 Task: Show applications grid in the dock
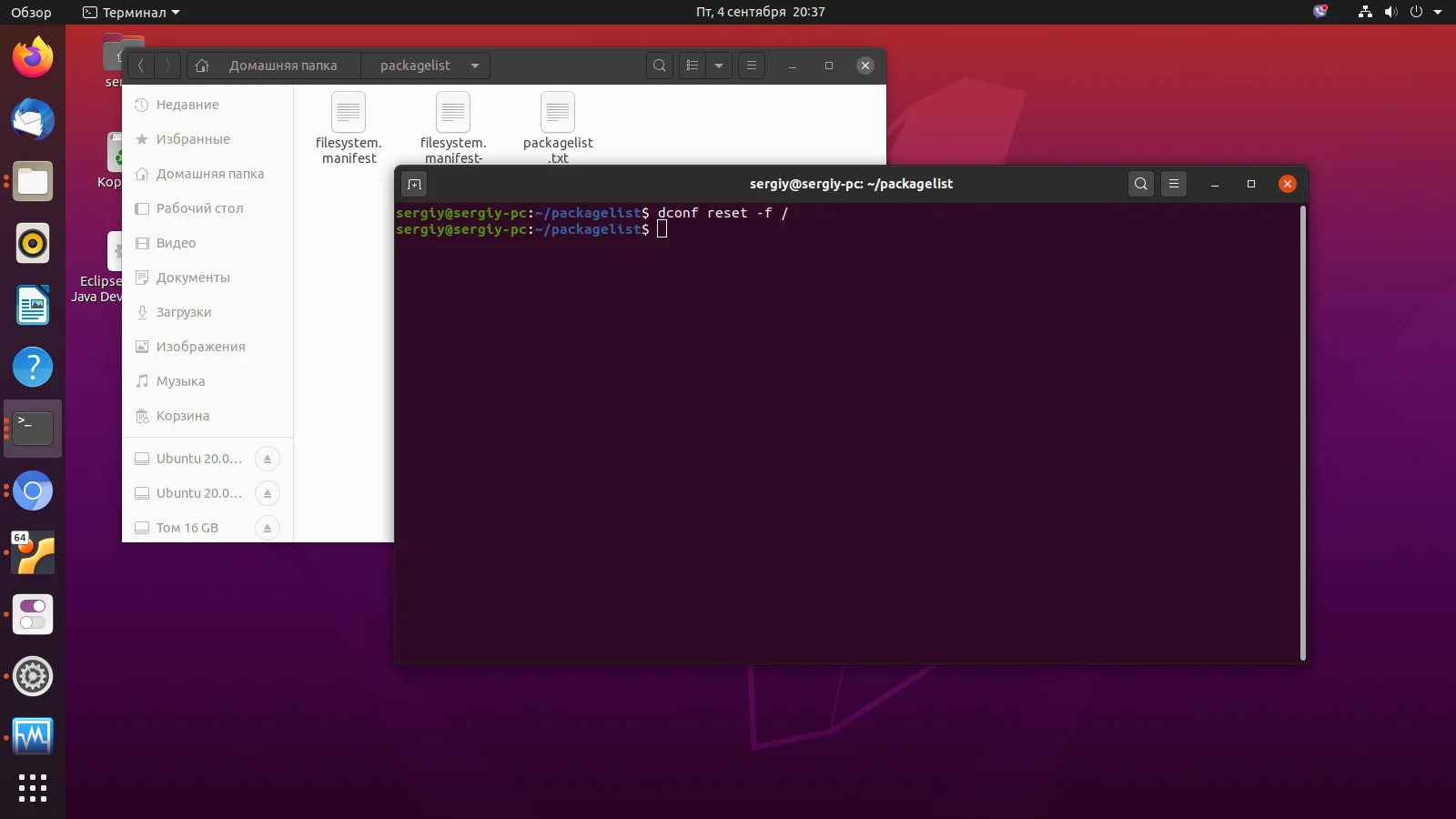33,788
